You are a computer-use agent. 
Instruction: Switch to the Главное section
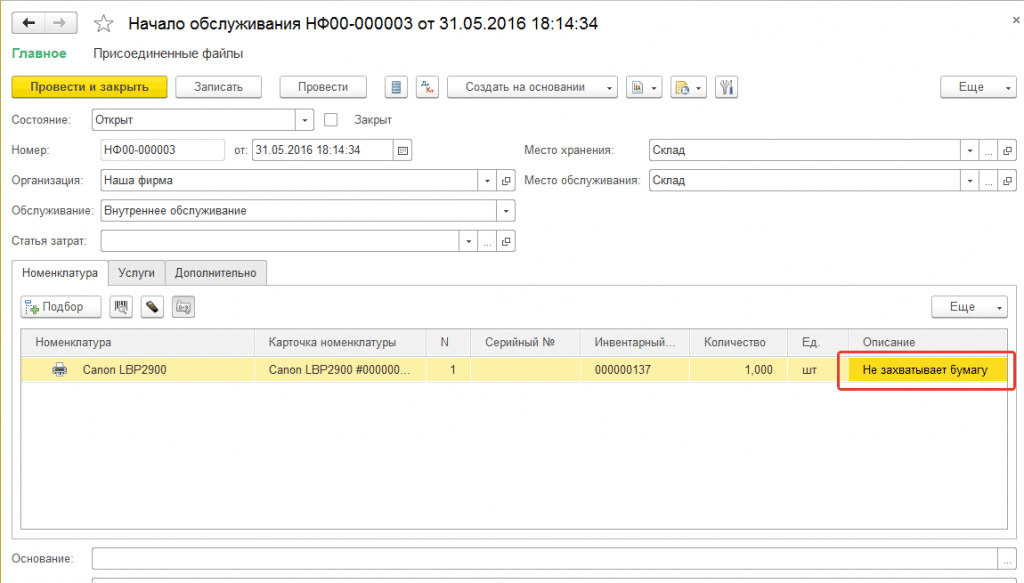click(39, 54)
